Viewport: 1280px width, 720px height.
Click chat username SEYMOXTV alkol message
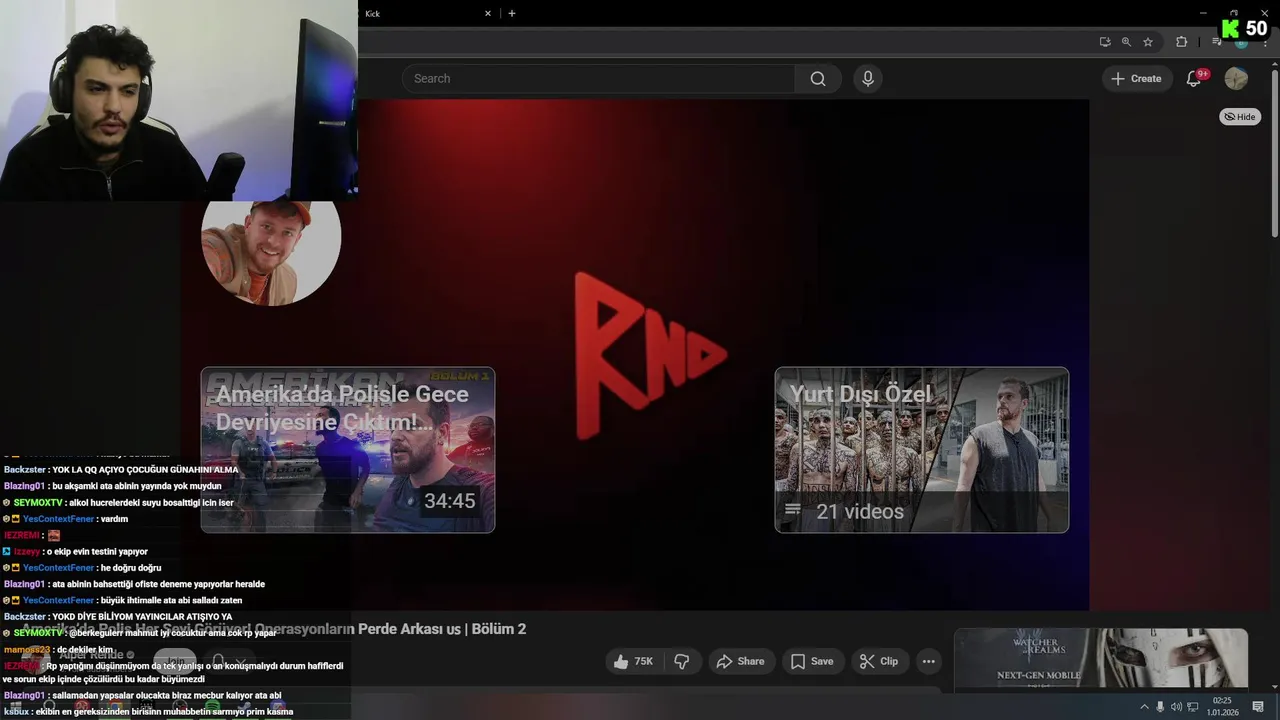tap(38, 503)
